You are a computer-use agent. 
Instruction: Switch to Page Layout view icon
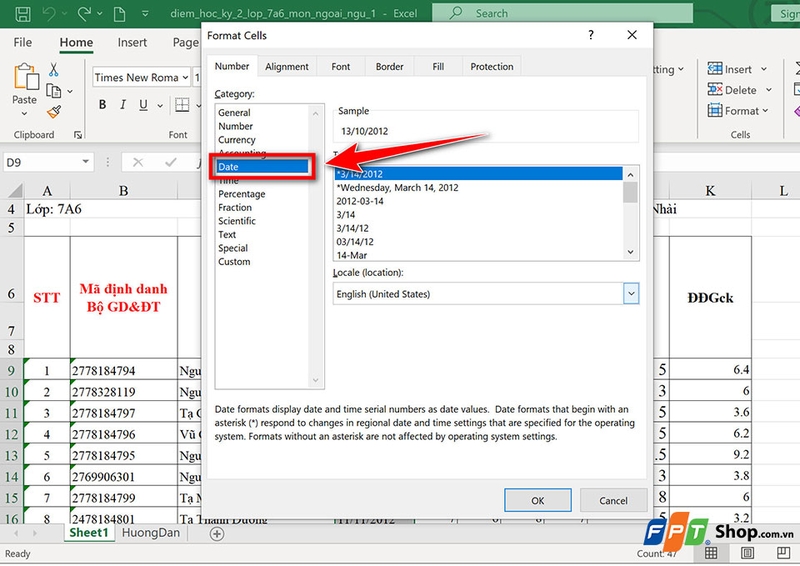747,553
